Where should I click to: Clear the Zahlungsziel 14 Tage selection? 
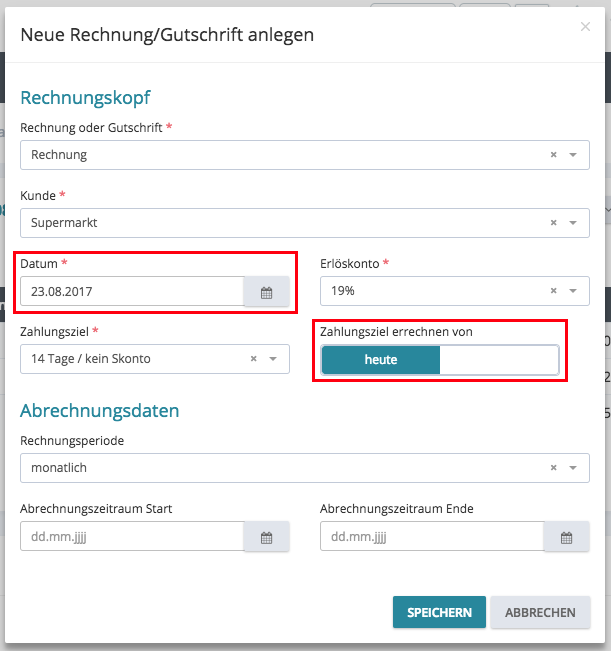[253, 359]
